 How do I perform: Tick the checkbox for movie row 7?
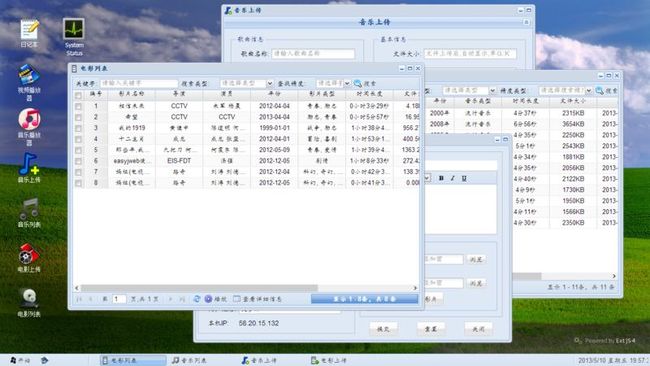(x=78, y=172)
